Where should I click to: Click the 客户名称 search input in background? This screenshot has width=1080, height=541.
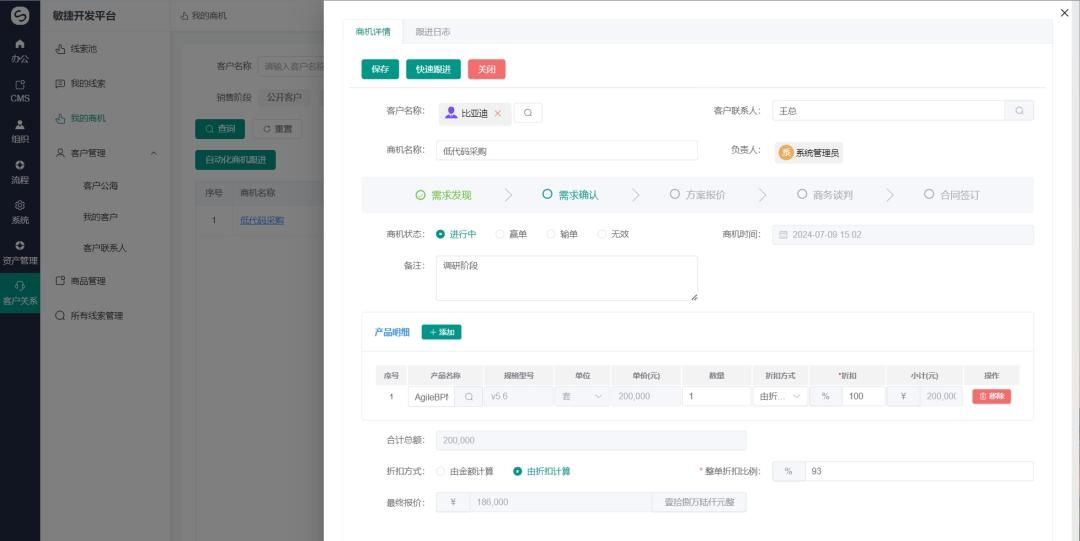291,66
